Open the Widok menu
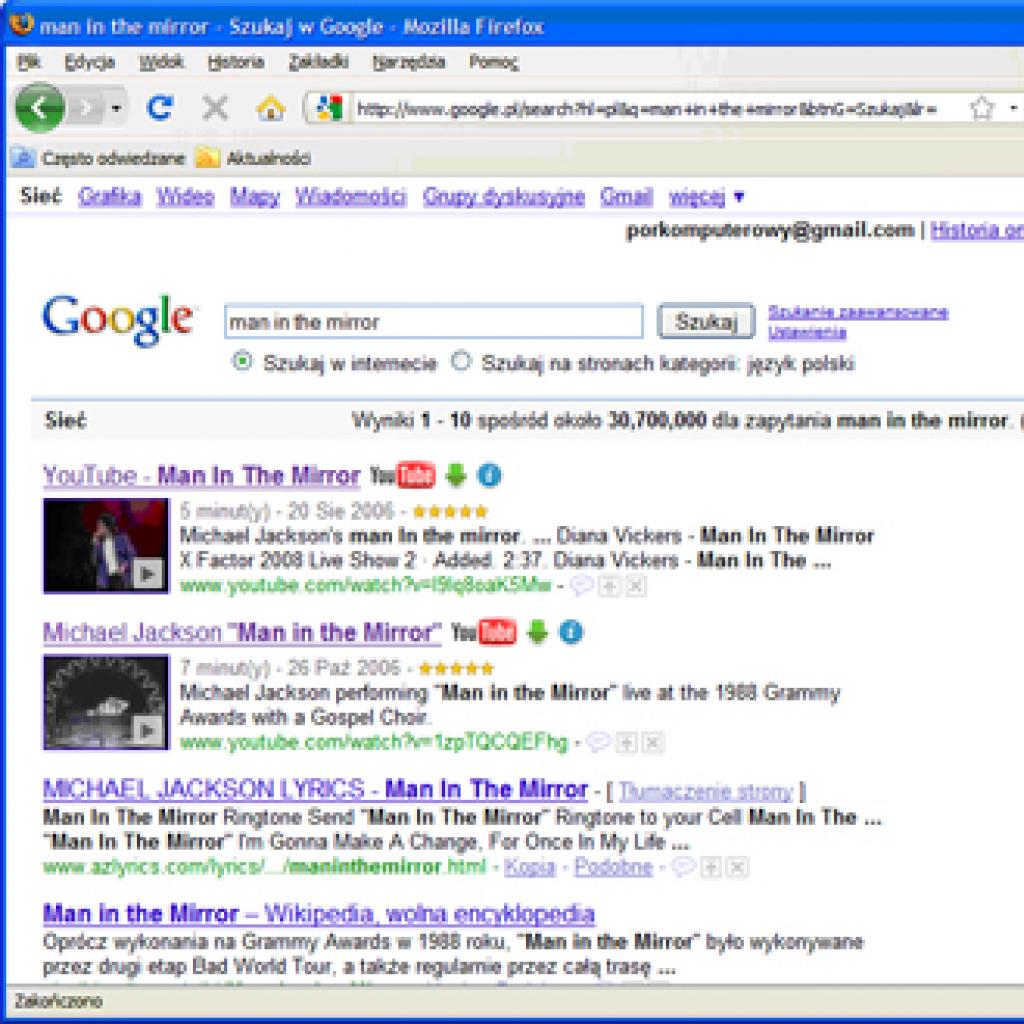 161,62
